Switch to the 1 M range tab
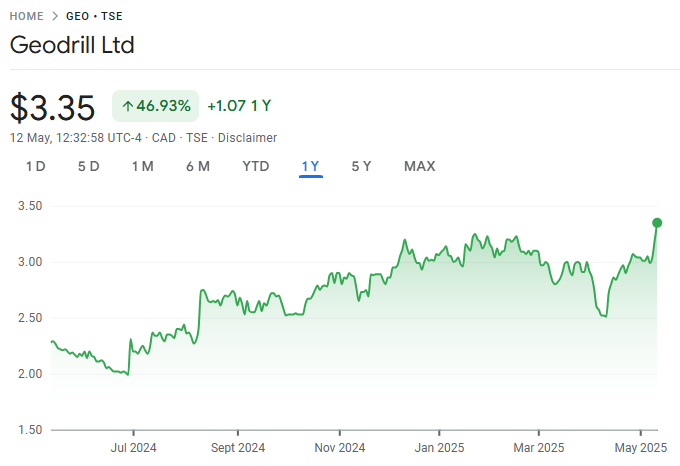The image size is (680, 466). [x=143, y=166]
